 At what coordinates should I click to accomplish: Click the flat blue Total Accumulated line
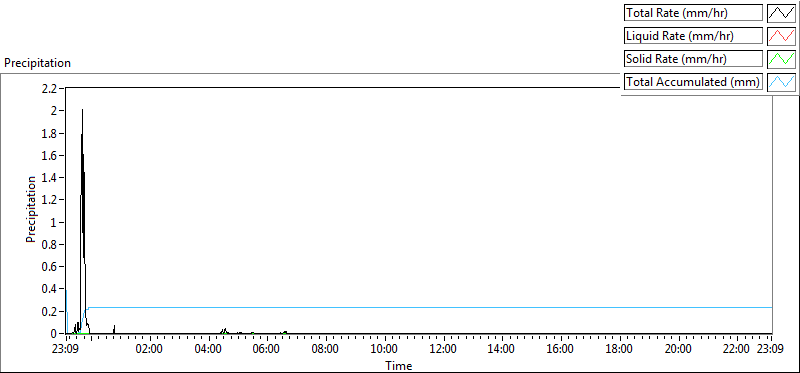coord(429,308)
